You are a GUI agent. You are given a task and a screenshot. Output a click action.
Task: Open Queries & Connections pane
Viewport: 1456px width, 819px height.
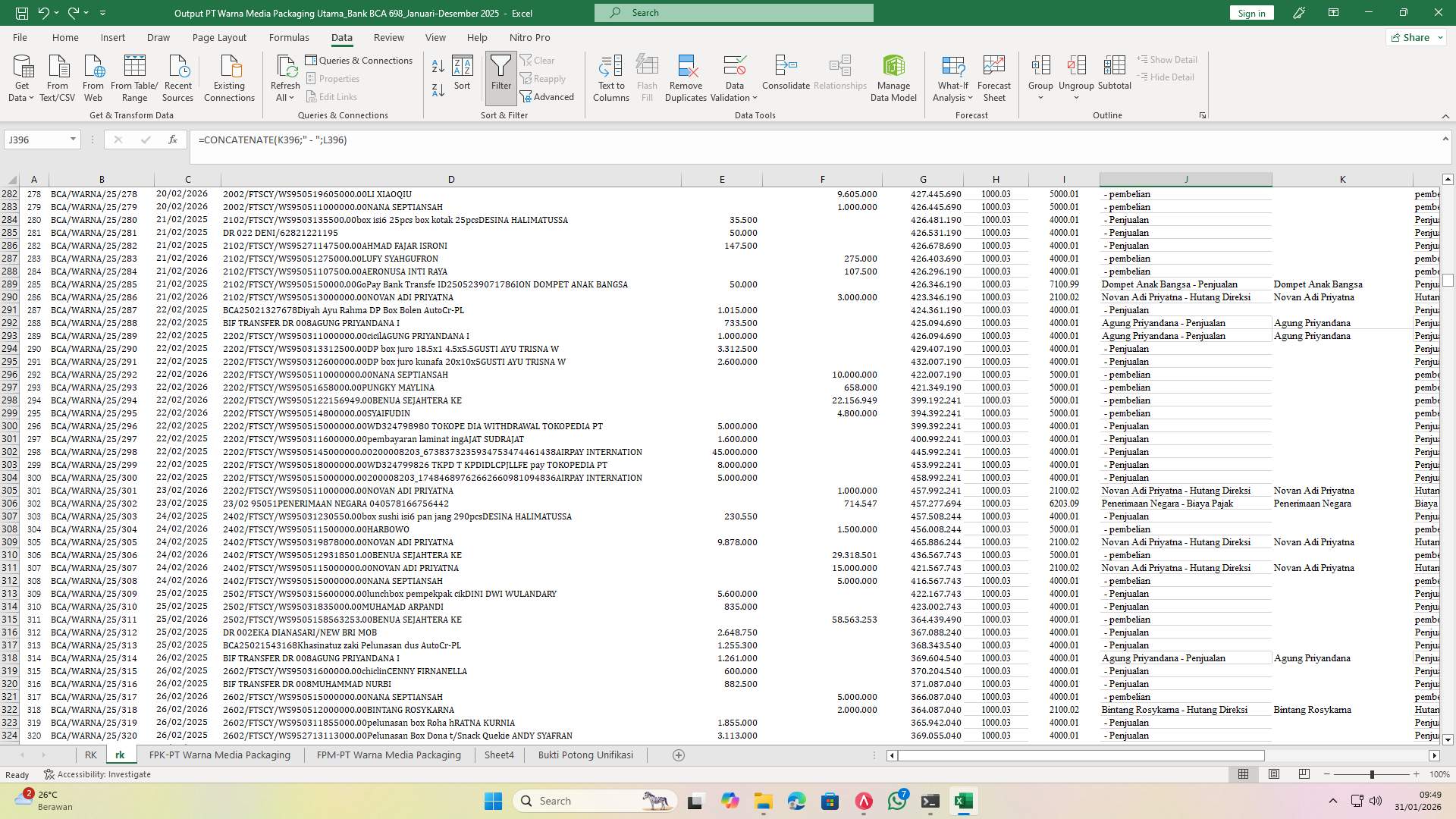pyautogui.click(x=360, y=60)
